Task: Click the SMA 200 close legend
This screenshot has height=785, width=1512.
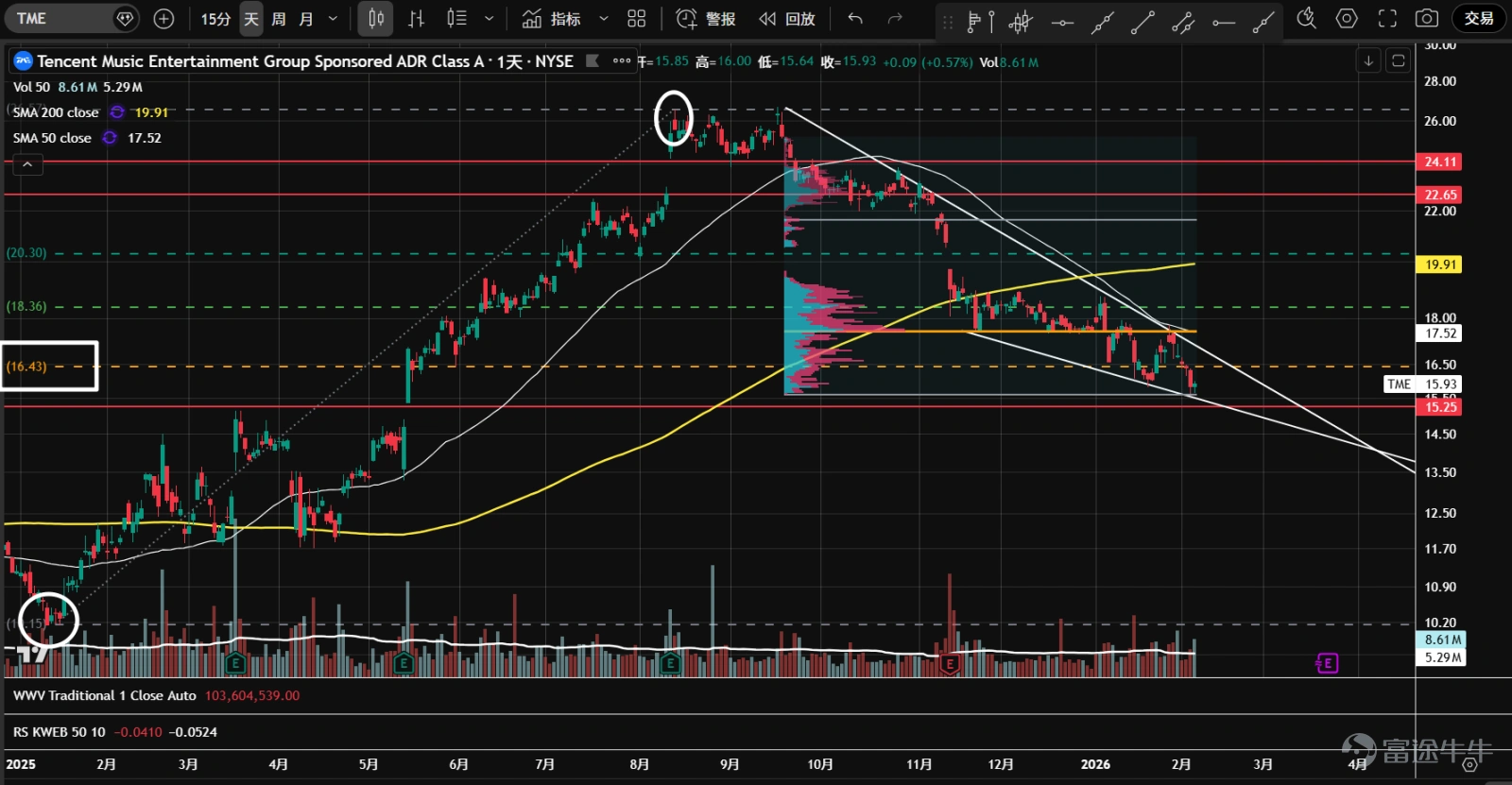Action: pyautogui.click(x=56, y=112)
